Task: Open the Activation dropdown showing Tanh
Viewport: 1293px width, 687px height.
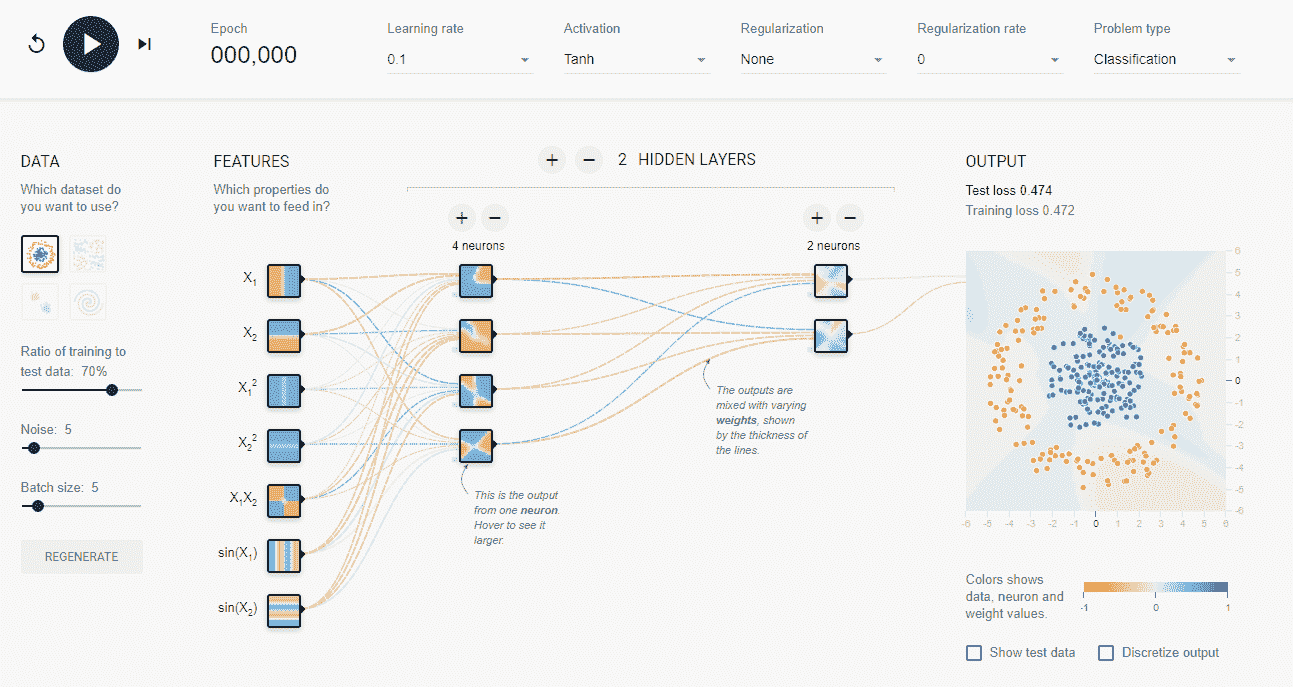Action: (x=636, y=60)
